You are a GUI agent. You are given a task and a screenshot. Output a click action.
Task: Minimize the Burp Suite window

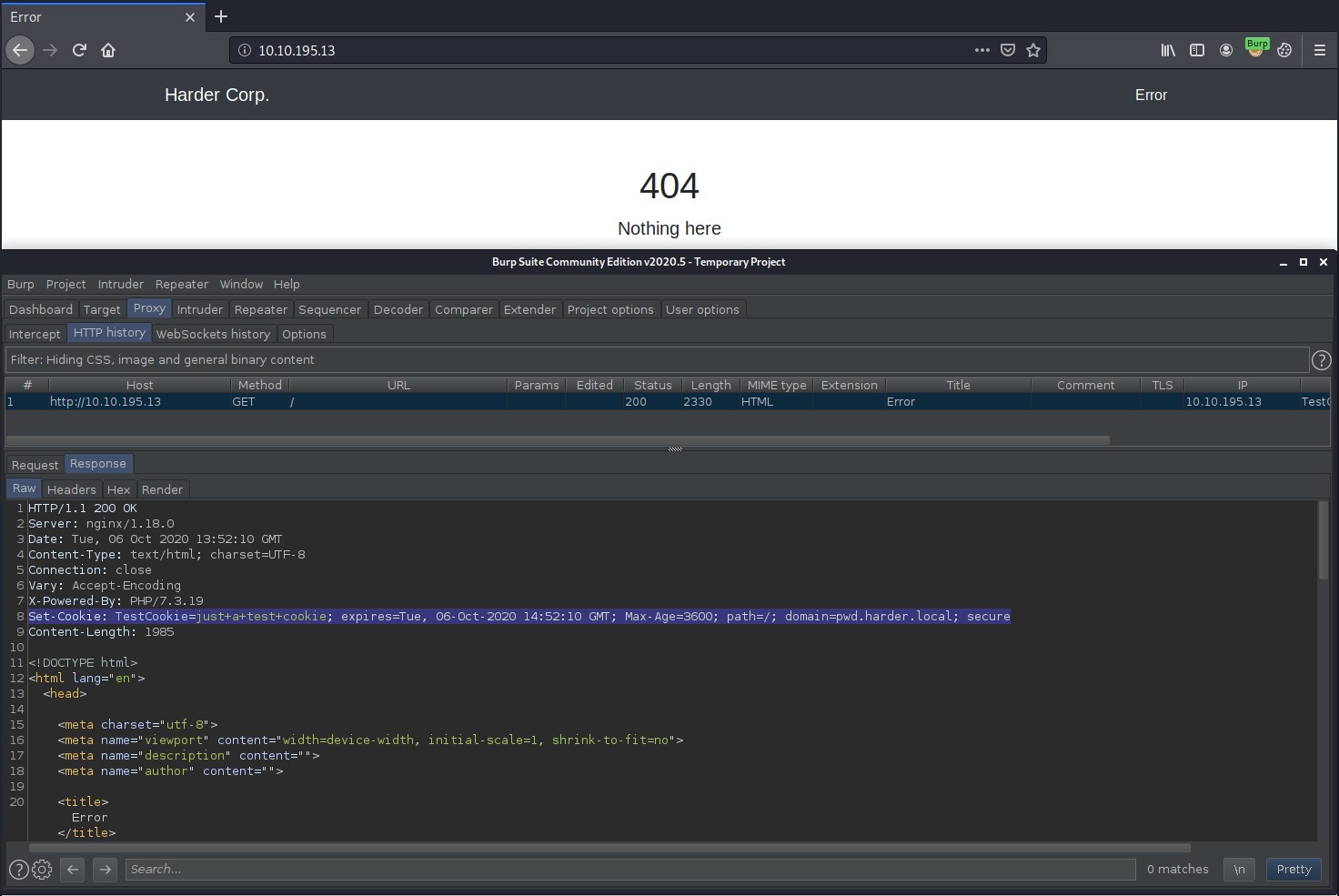(x=1284, y=262)
